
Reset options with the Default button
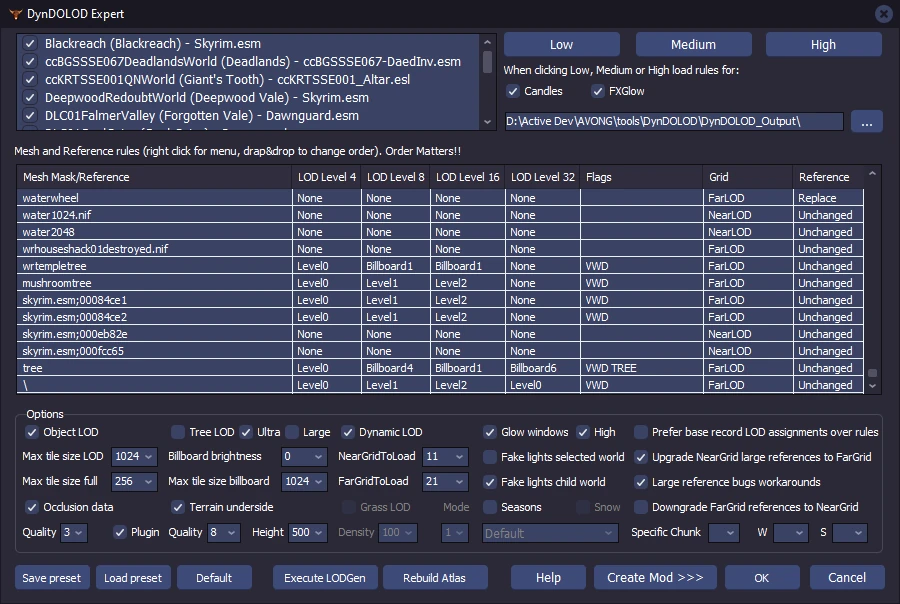(x=214, y=578)
